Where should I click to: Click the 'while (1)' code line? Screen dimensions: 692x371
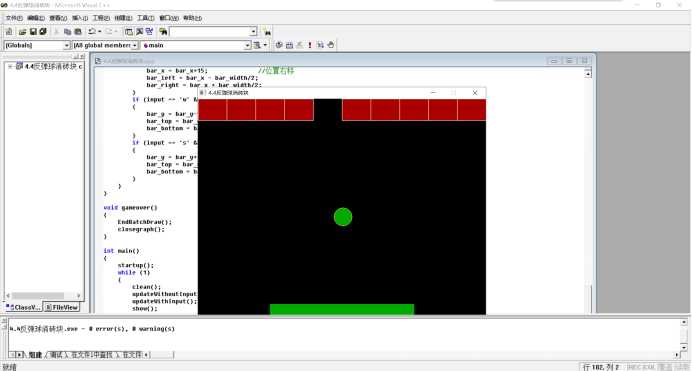coord(134,273)
